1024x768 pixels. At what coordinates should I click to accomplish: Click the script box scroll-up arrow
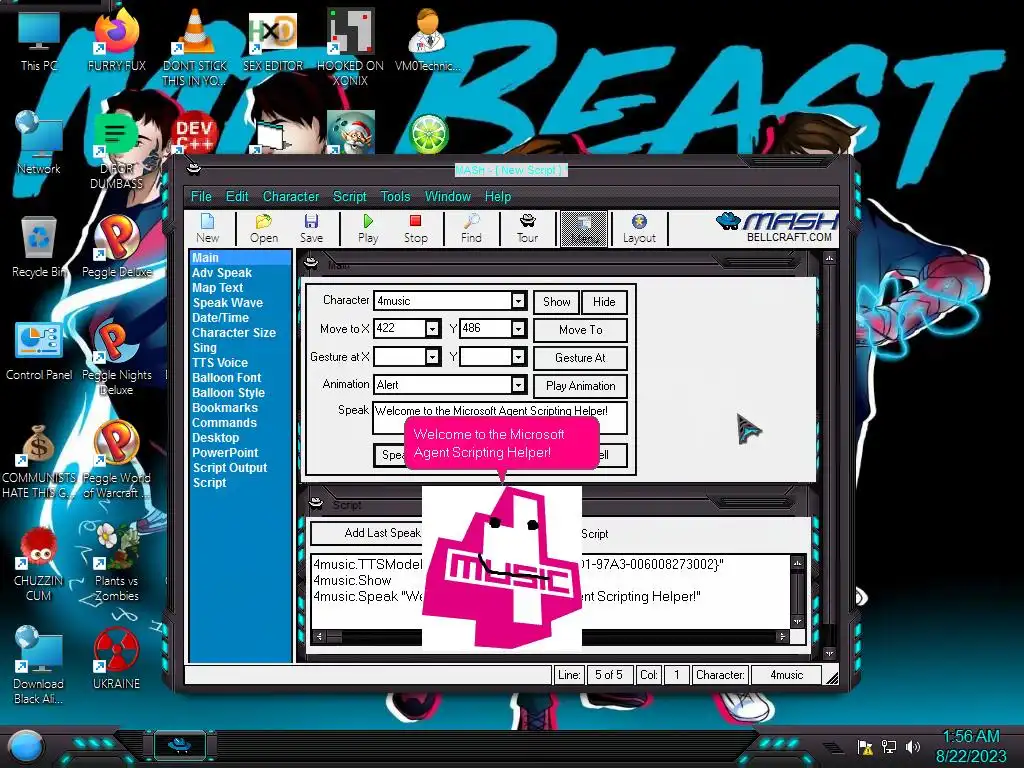[x=797, y=562]
